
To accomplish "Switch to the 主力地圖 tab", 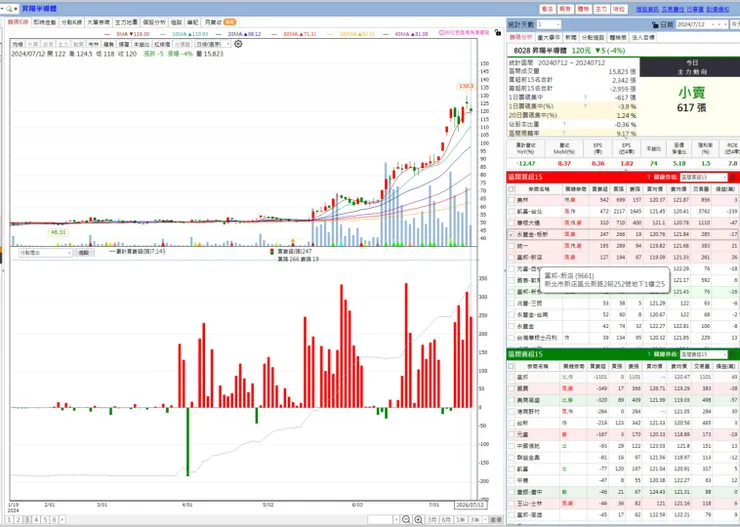I will point(126,22).
